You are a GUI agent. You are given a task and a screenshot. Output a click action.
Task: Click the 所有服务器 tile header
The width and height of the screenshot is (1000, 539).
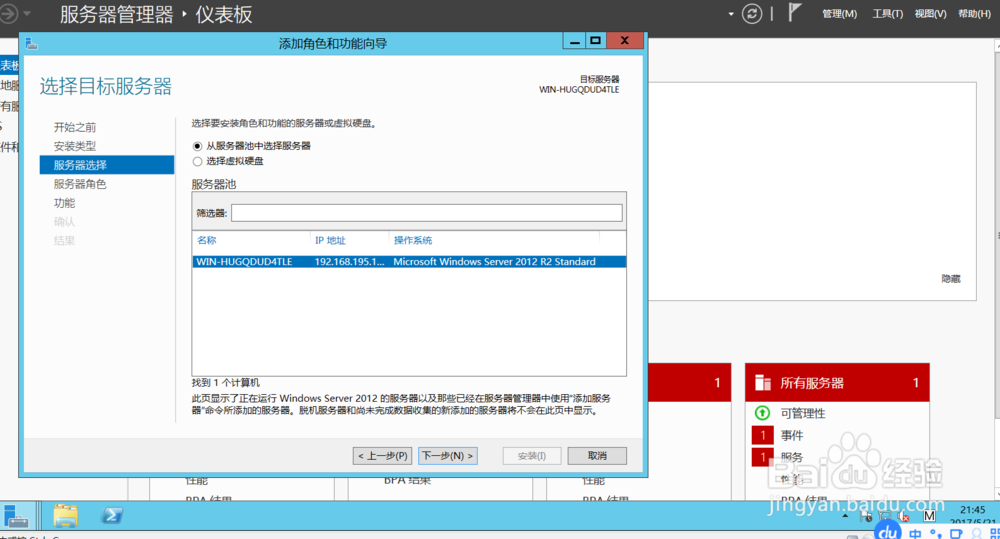pyautogui.click(x=837, y=383)
